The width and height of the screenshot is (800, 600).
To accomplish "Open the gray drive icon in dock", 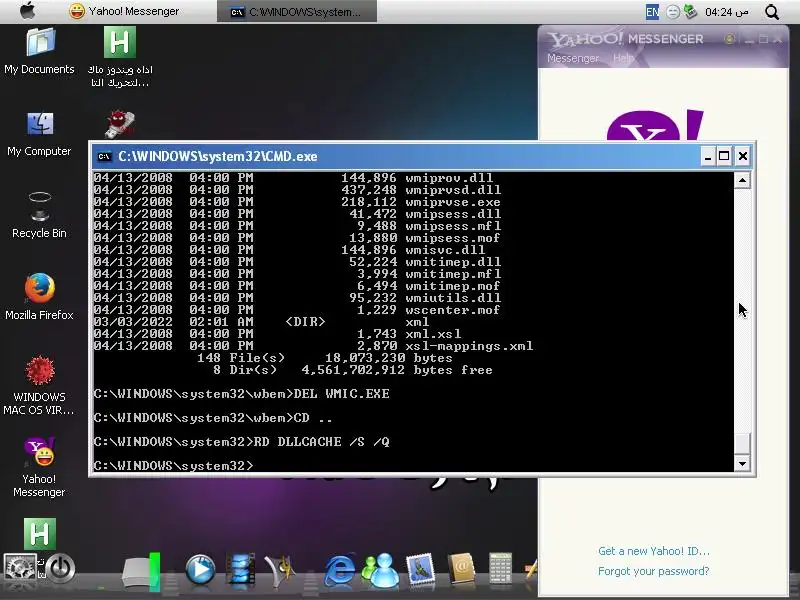I will [141, 571].
